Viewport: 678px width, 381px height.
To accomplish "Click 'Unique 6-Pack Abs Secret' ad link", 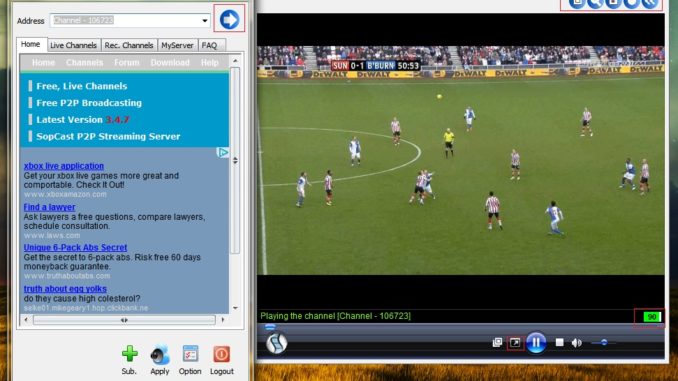I will click(x=75, y=247).
